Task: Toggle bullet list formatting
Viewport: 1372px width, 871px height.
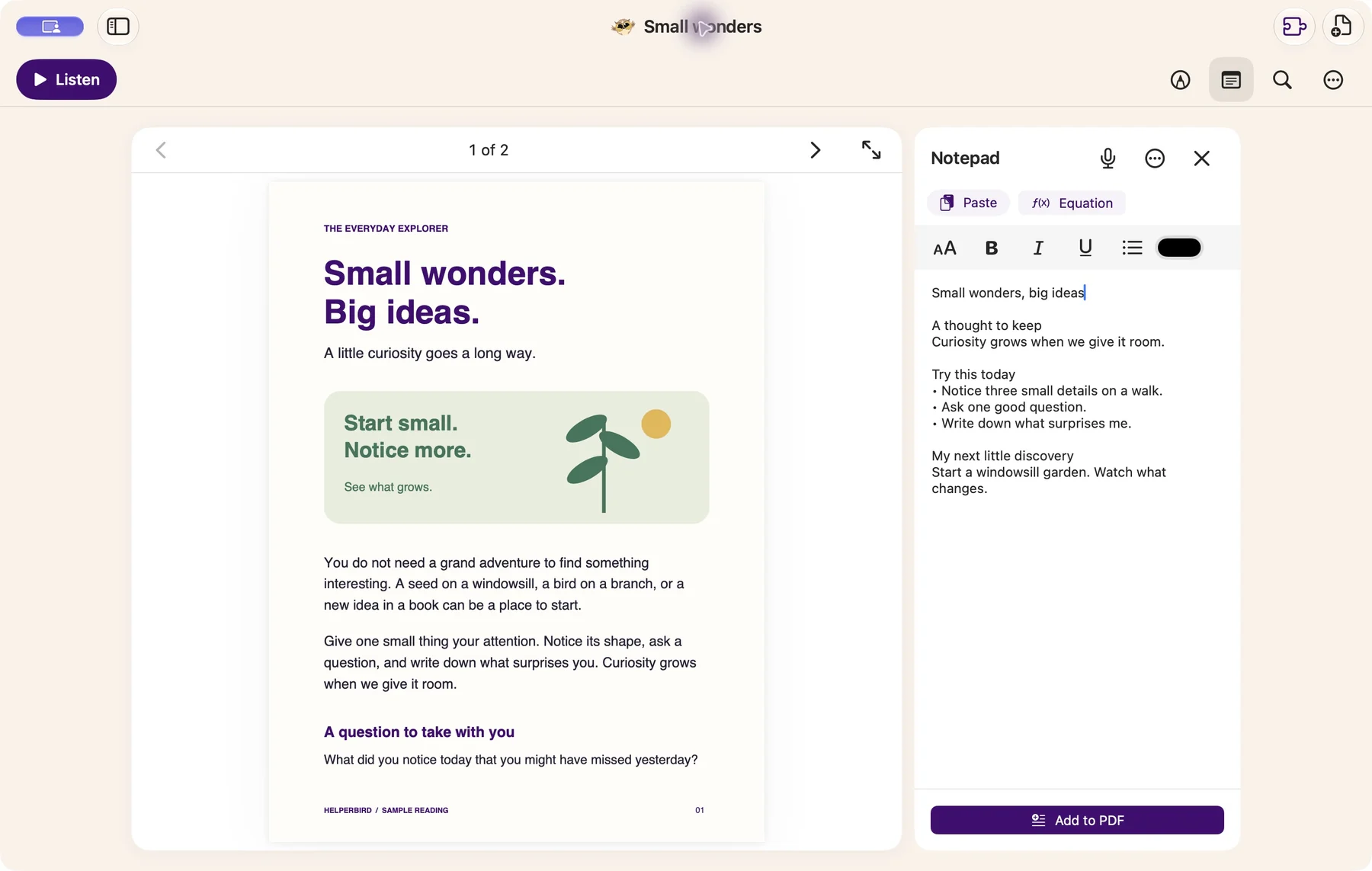Action: point(1132,248)
